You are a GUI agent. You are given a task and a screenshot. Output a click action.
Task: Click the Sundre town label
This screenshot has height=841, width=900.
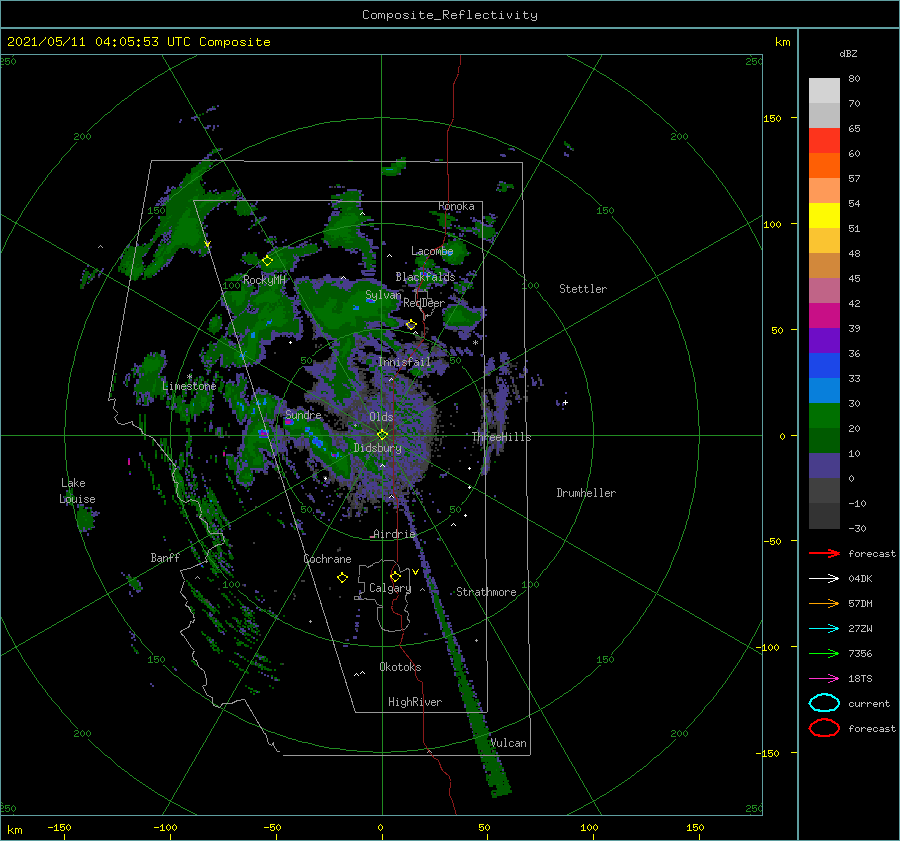303,414
